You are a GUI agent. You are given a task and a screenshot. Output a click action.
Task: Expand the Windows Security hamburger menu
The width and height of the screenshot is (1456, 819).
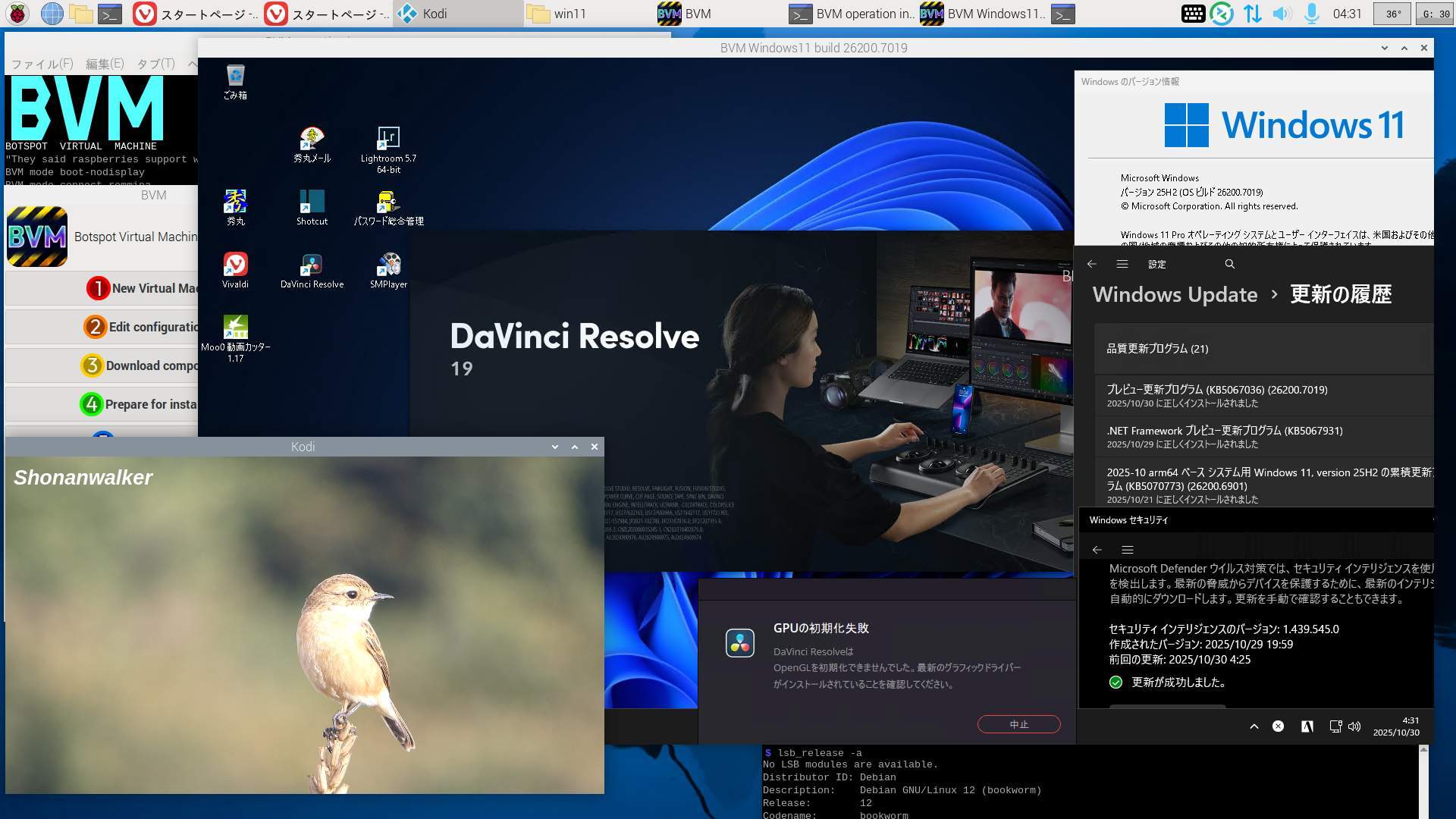1128,550
